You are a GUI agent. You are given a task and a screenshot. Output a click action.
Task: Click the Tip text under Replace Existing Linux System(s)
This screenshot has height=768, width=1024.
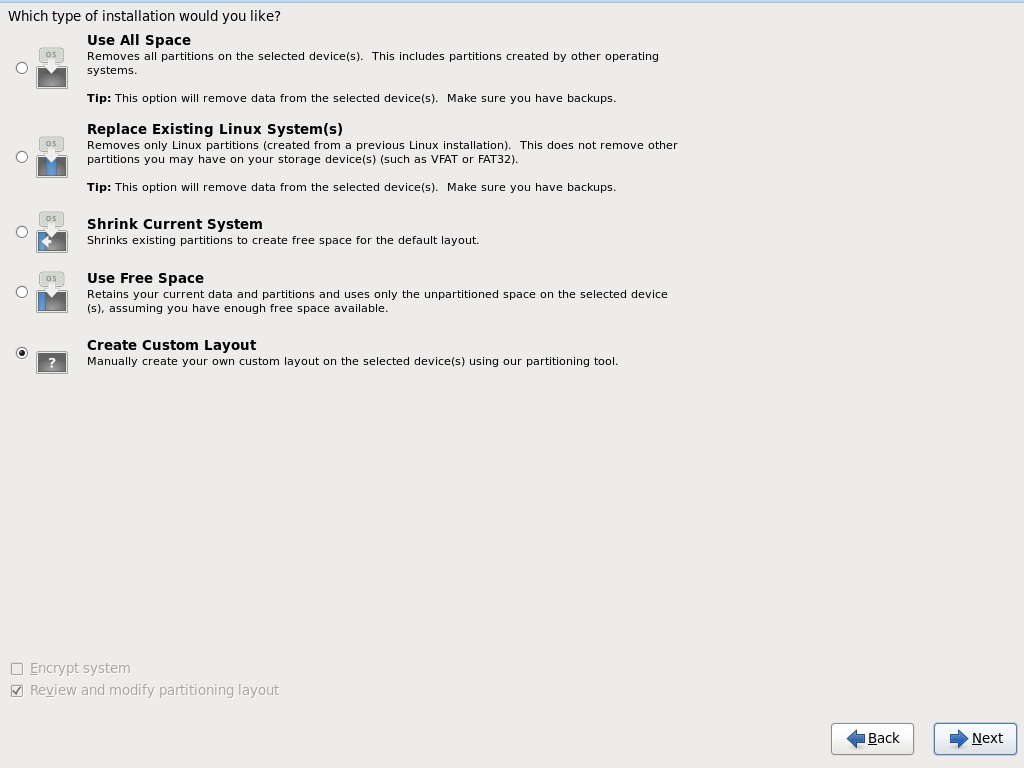click(351, 187)
